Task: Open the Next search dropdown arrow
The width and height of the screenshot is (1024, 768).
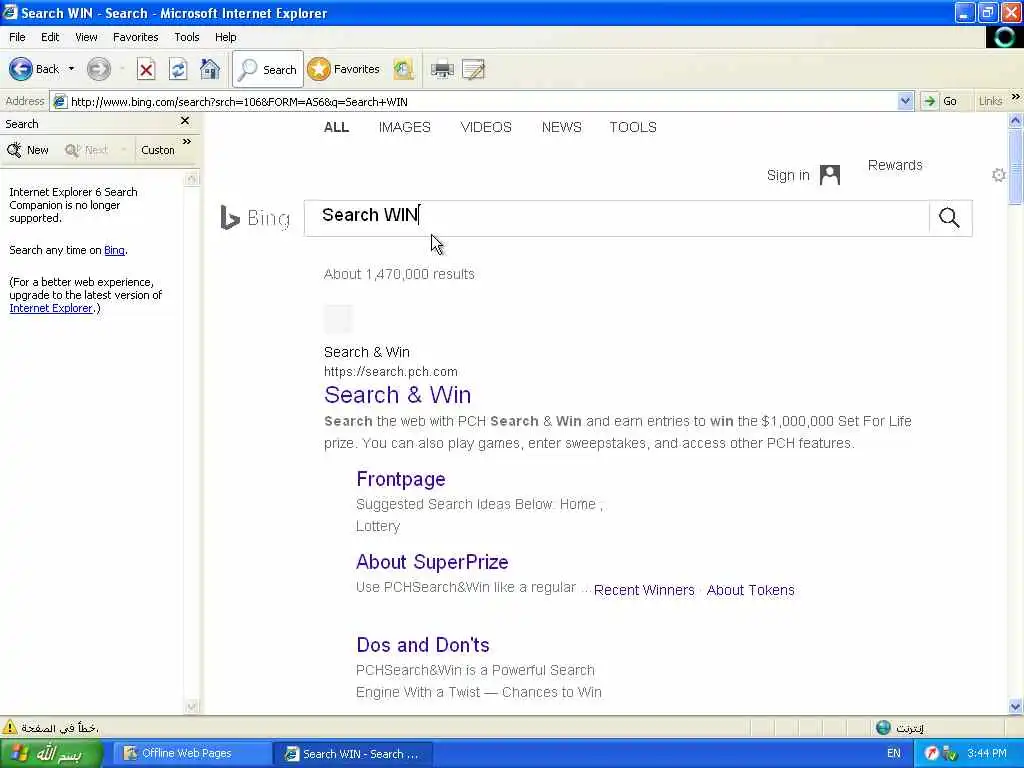Action: coord(123,150)
